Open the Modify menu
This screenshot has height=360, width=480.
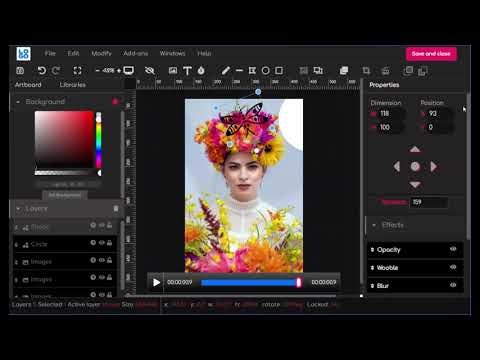point(101,53)
